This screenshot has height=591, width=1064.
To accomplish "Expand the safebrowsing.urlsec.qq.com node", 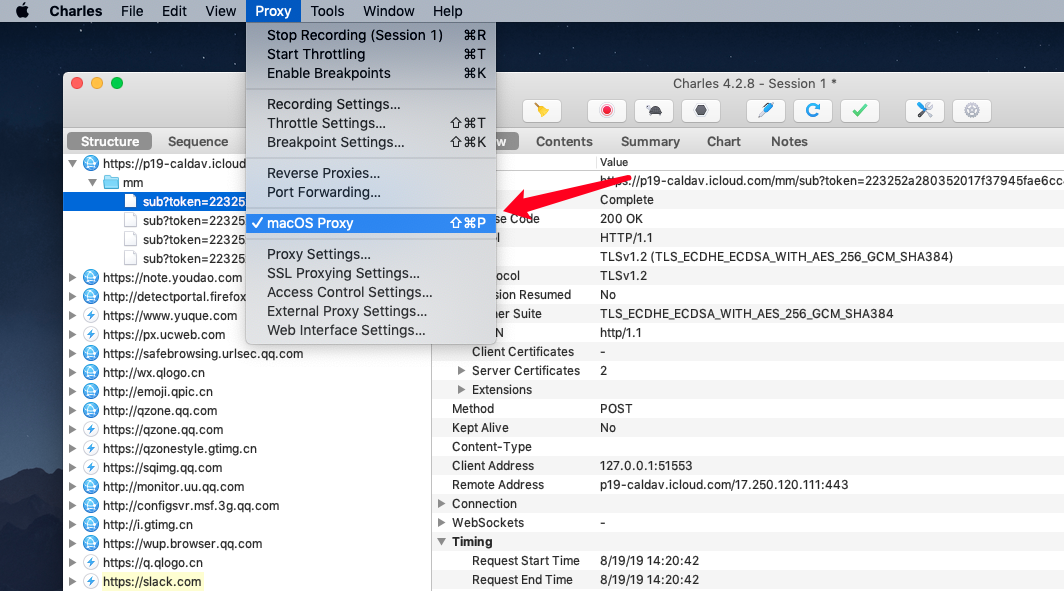I will 73,354.
